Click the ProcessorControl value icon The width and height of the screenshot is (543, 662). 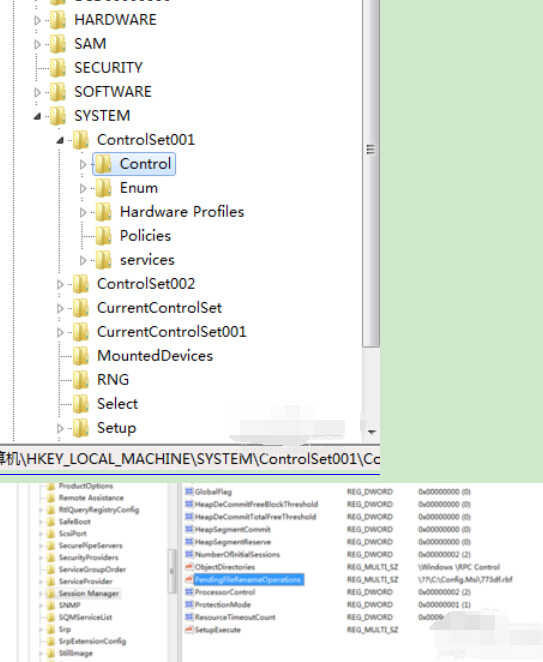pyautogui.click(x=189, y=592)
